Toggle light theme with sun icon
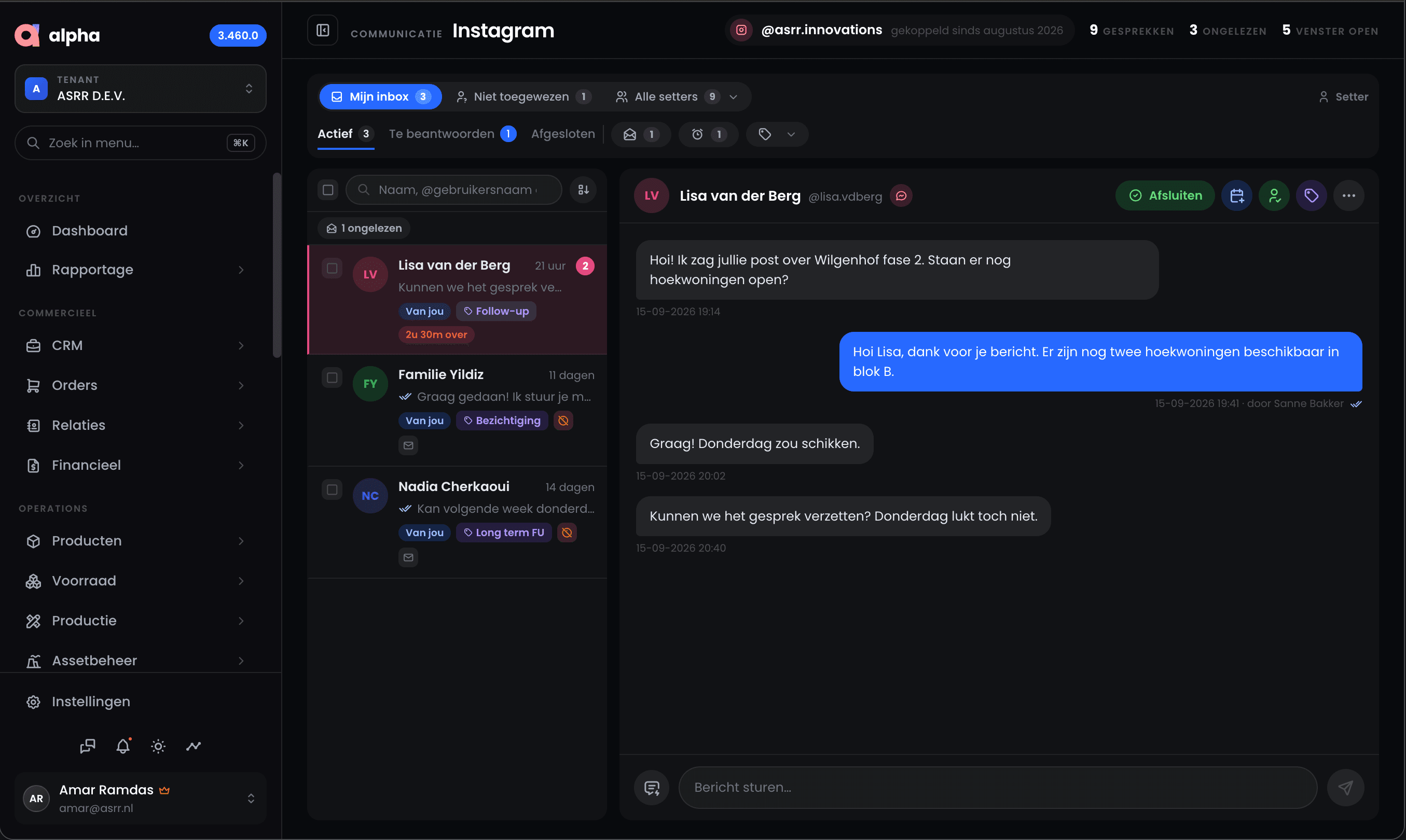 (158, 746)
